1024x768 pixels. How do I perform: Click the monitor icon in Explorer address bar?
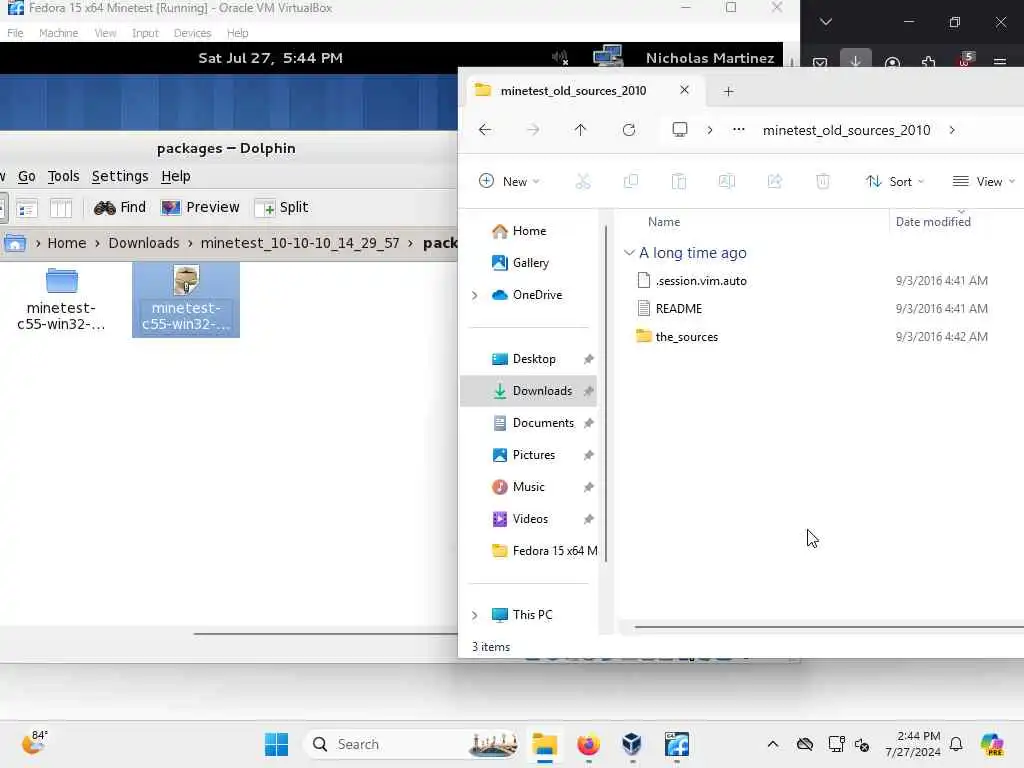coord(680,129)
